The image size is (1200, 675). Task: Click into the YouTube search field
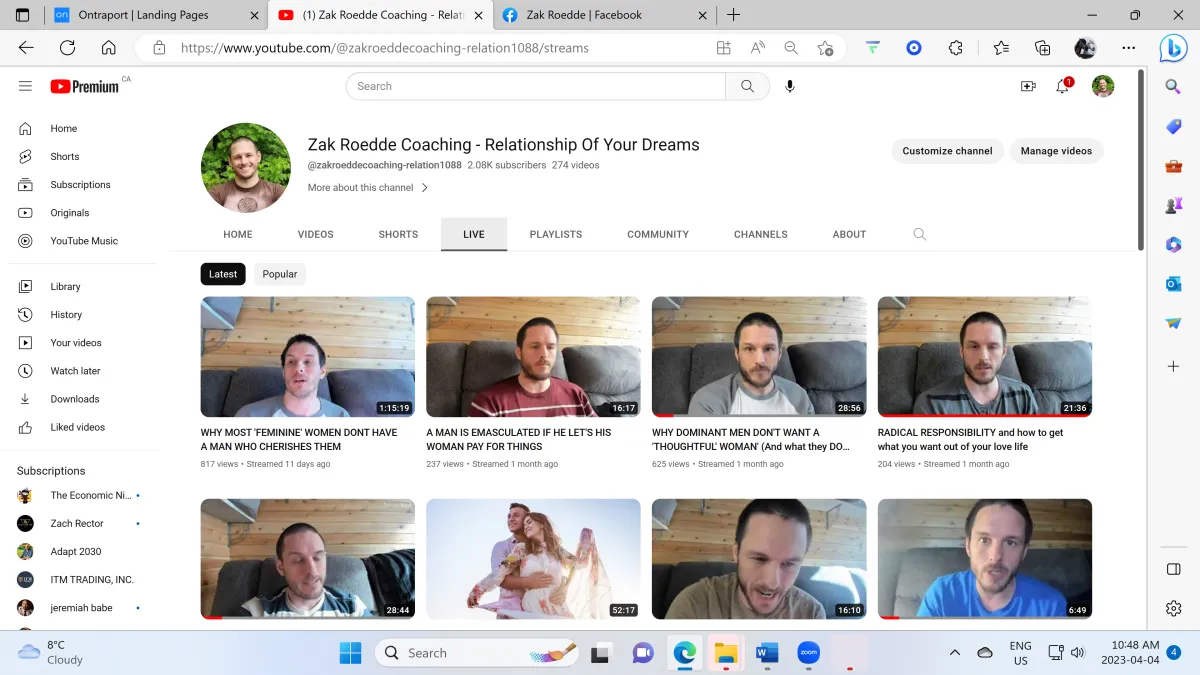pos(535,86)
